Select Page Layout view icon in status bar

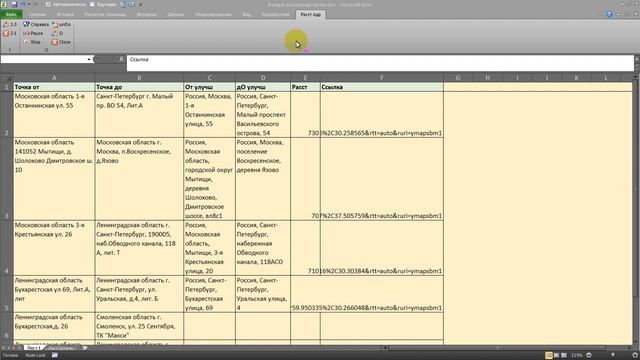click(x=557, y=356)
